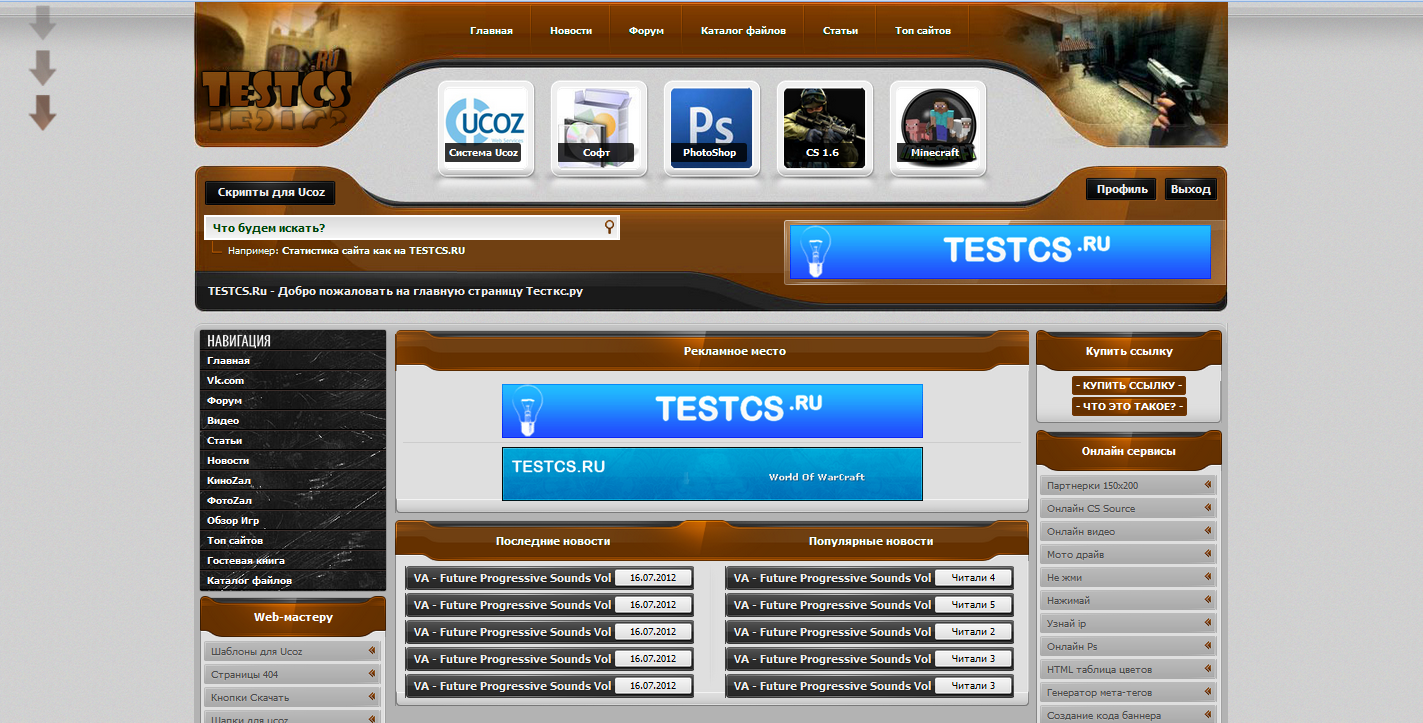Open Форум in top menu

pos(646,31)
